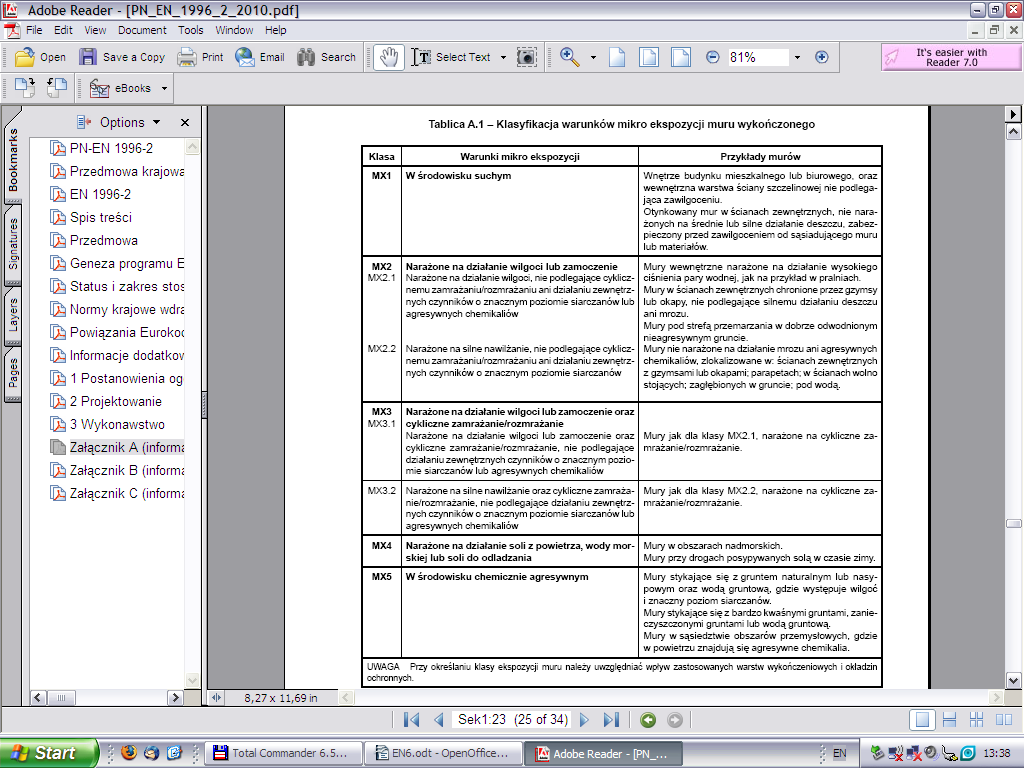The height and width of the screenshot is (768, 1024).
Task: Rotate the page counterclockwise
Action: tap(57, 88)
